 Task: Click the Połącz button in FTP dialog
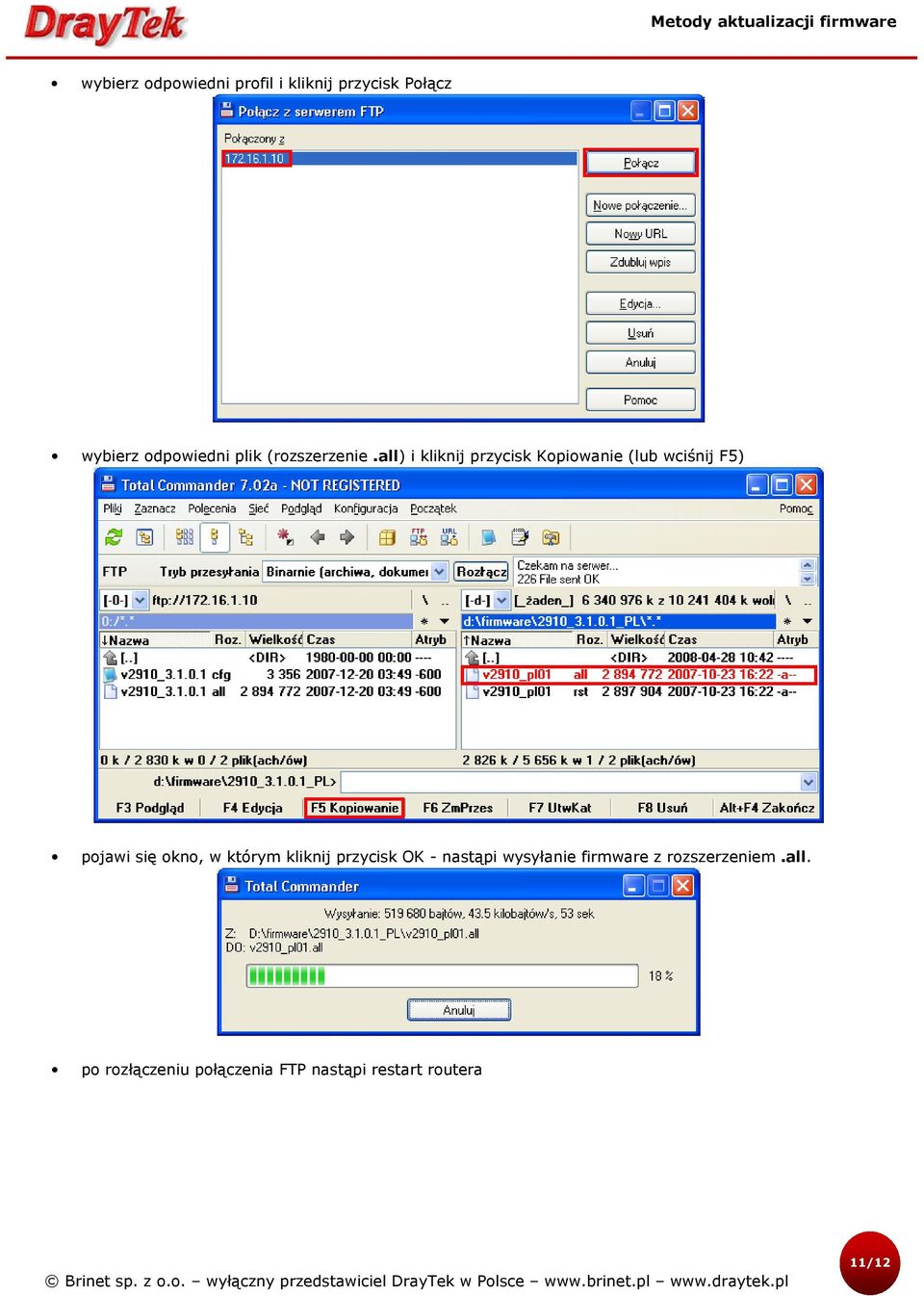641,163
